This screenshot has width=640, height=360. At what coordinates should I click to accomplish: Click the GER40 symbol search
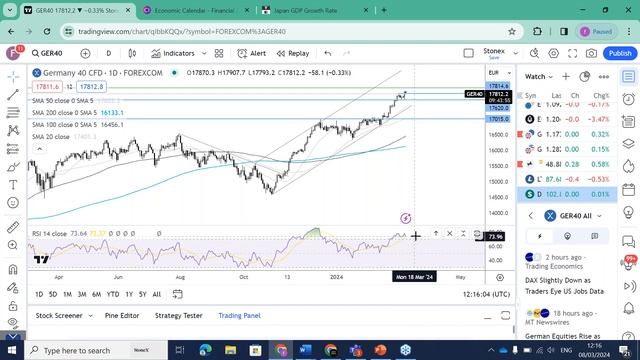47,53
